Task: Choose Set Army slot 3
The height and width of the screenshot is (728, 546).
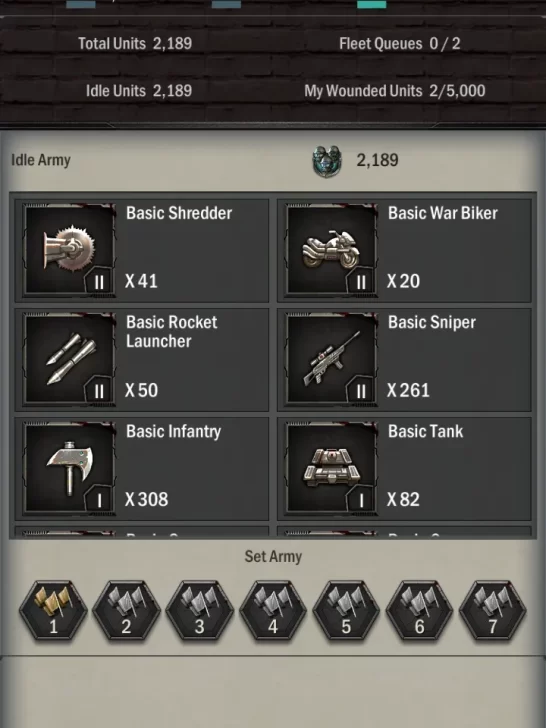Action: pos(200,611)
